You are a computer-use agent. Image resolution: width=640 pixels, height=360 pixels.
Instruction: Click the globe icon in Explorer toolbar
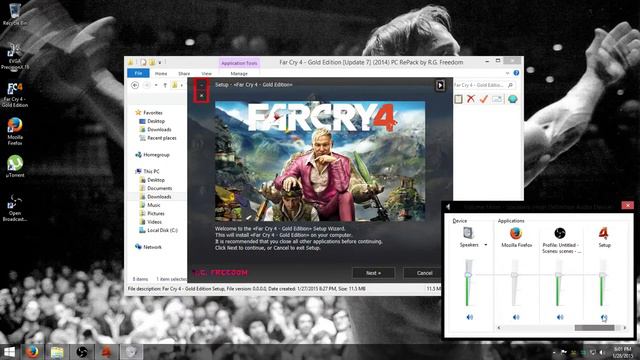512,99
